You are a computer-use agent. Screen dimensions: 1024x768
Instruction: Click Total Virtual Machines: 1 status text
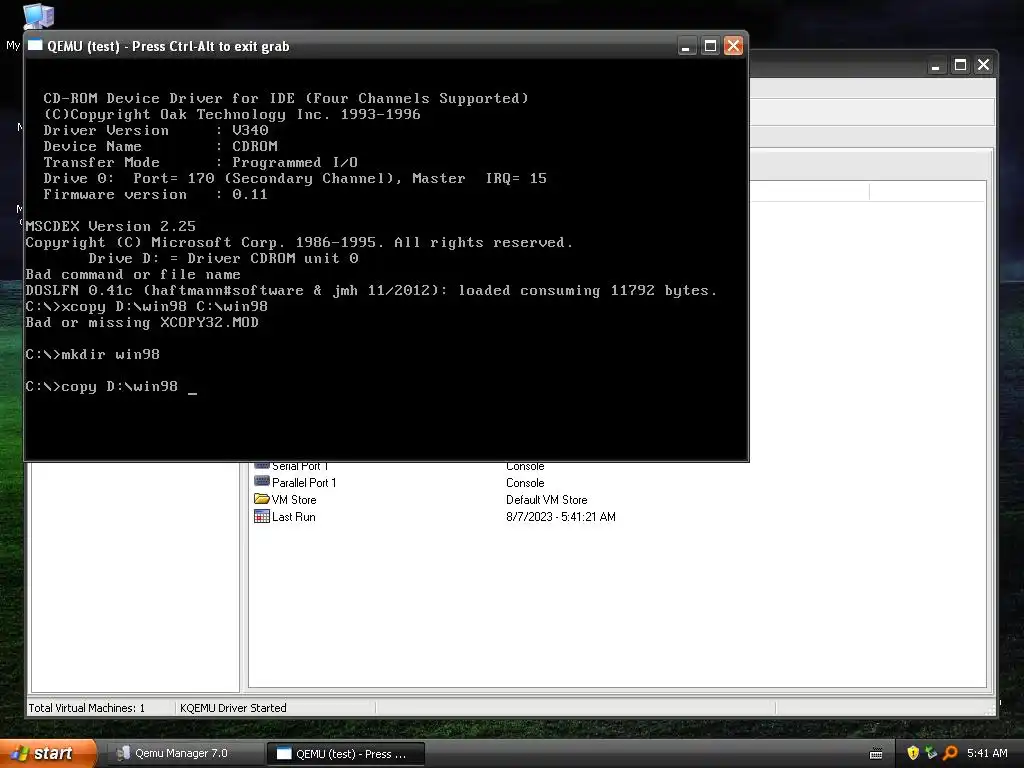tap(86, 708)
